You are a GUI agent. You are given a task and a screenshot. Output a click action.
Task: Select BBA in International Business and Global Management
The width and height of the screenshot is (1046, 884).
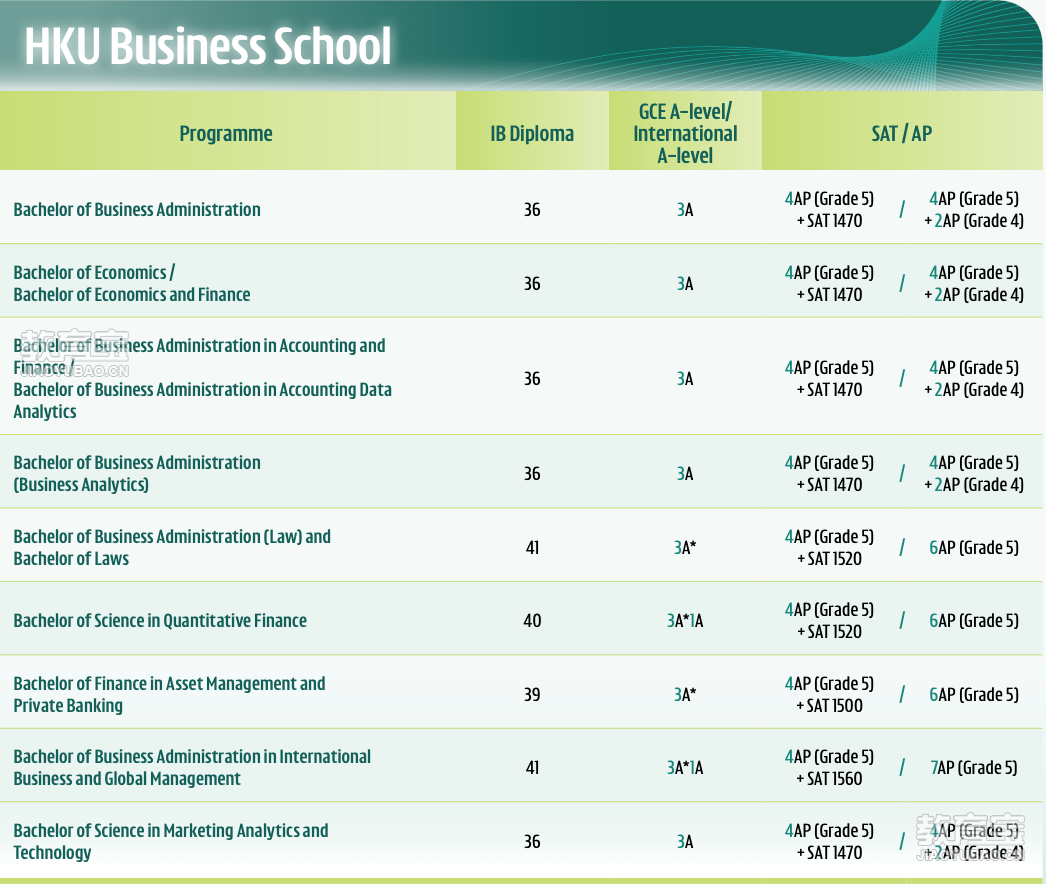tap(192, 768)
